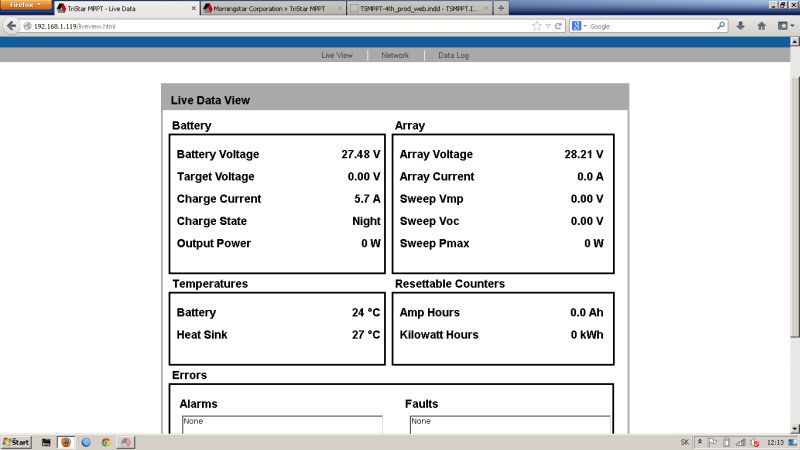The height and width of the screenshot is (450, 800).
Task: Switch to TSMPPT-4th_prod_web.indd tab
Action: click(419, 9)
